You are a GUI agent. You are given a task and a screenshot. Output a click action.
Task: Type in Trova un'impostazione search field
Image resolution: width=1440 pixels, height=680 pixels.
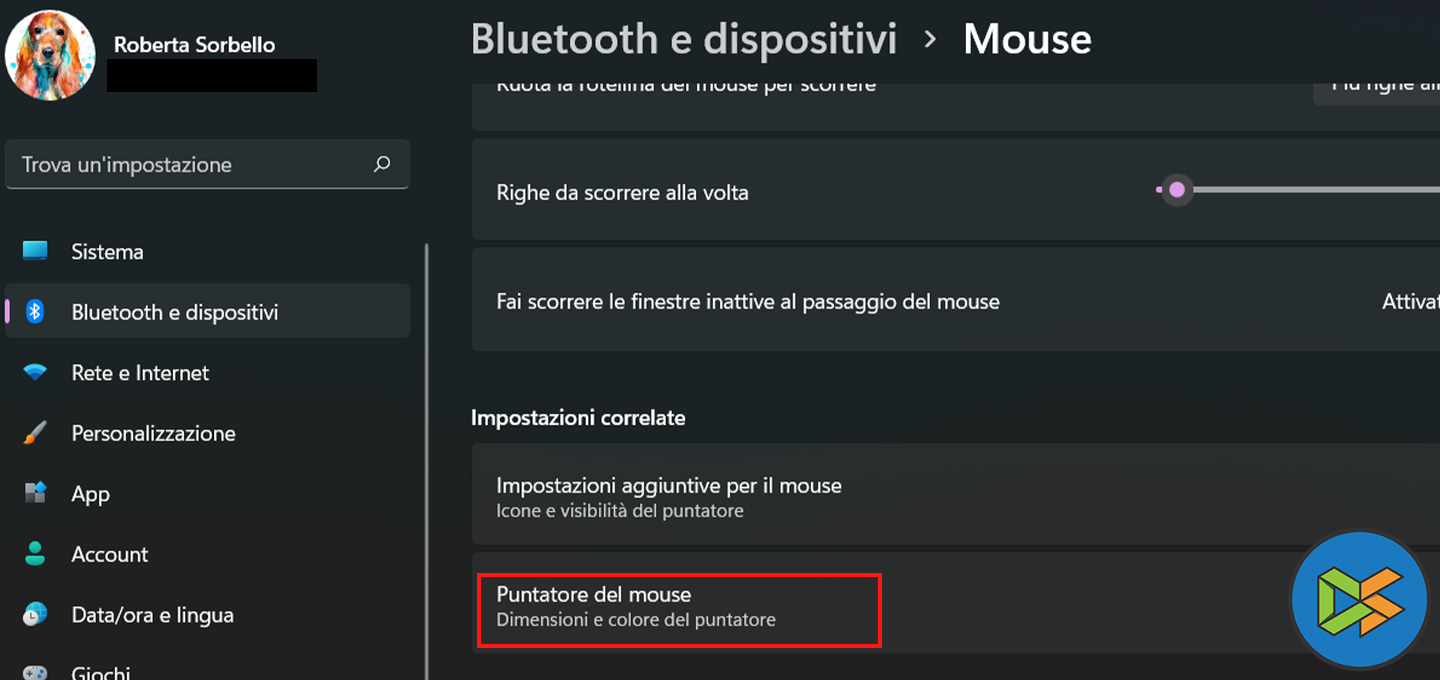pyautogui.click(x=190, y=165)
